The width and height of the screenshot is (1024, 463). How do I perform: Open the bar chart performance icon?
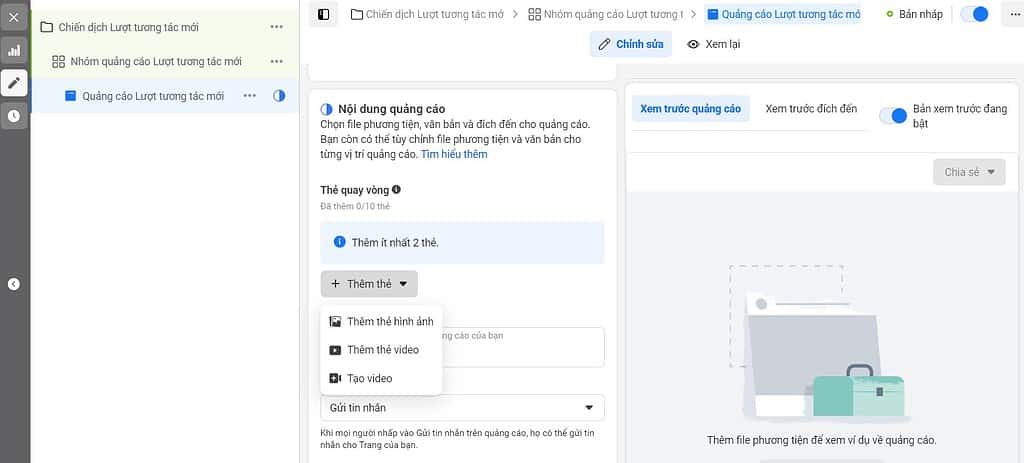[14, 50]
